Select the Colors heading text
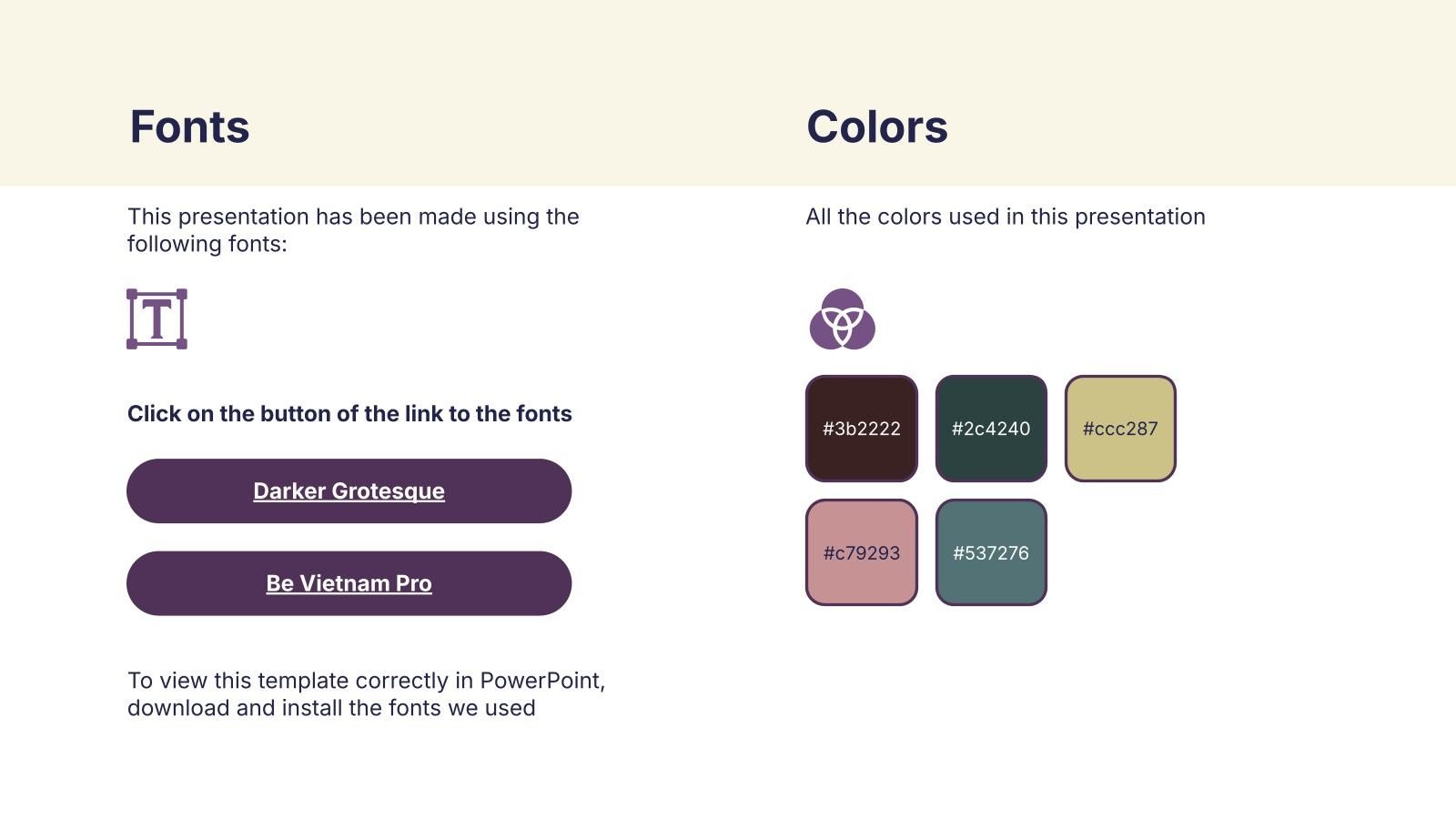Image resolution: width=1456 pixels, height=819 pixels. click(876, 126)
